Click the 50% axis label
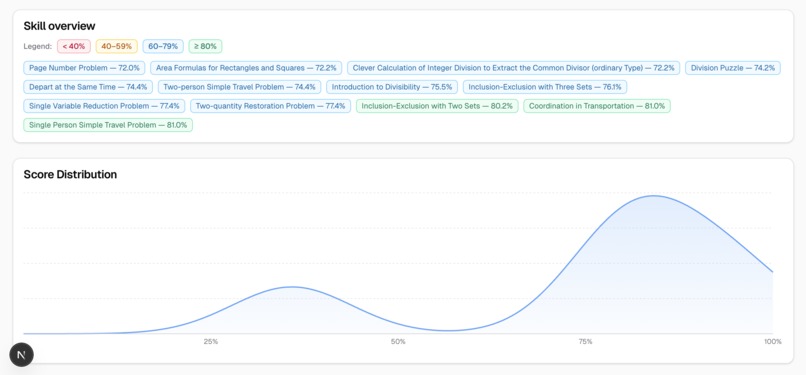 pyautogui.click(x=398, y=341)
